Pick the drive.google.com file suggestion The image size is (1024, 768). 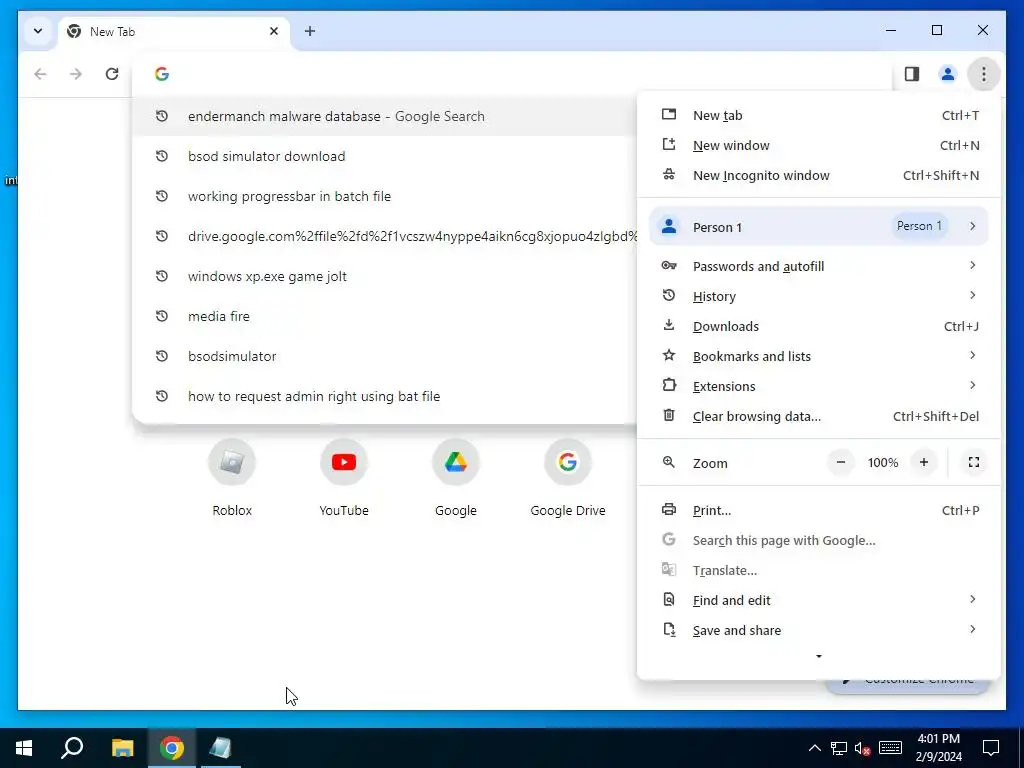pyautogui.click(x=385, y=236)
